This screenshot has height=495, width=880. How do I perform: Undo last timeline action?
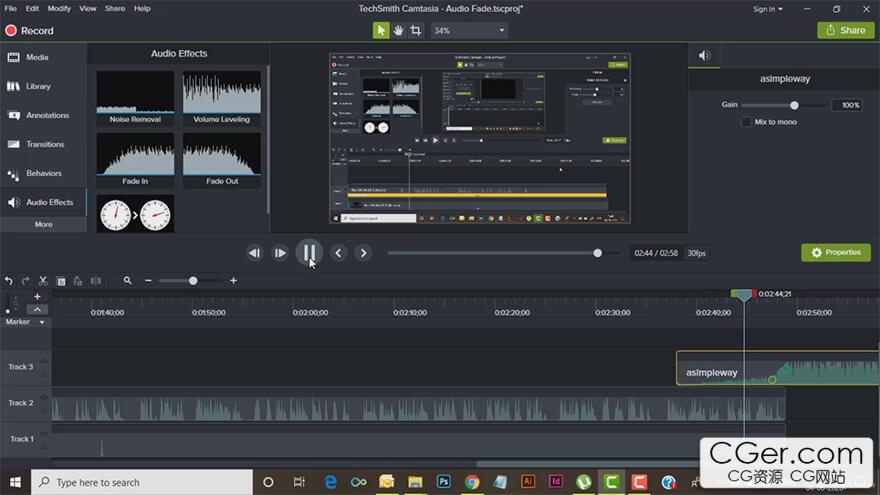[8, 281]
